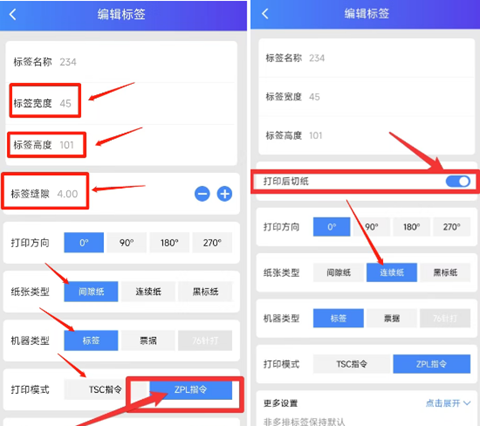Tap the back arrow in left screen

tap(13, 14)
